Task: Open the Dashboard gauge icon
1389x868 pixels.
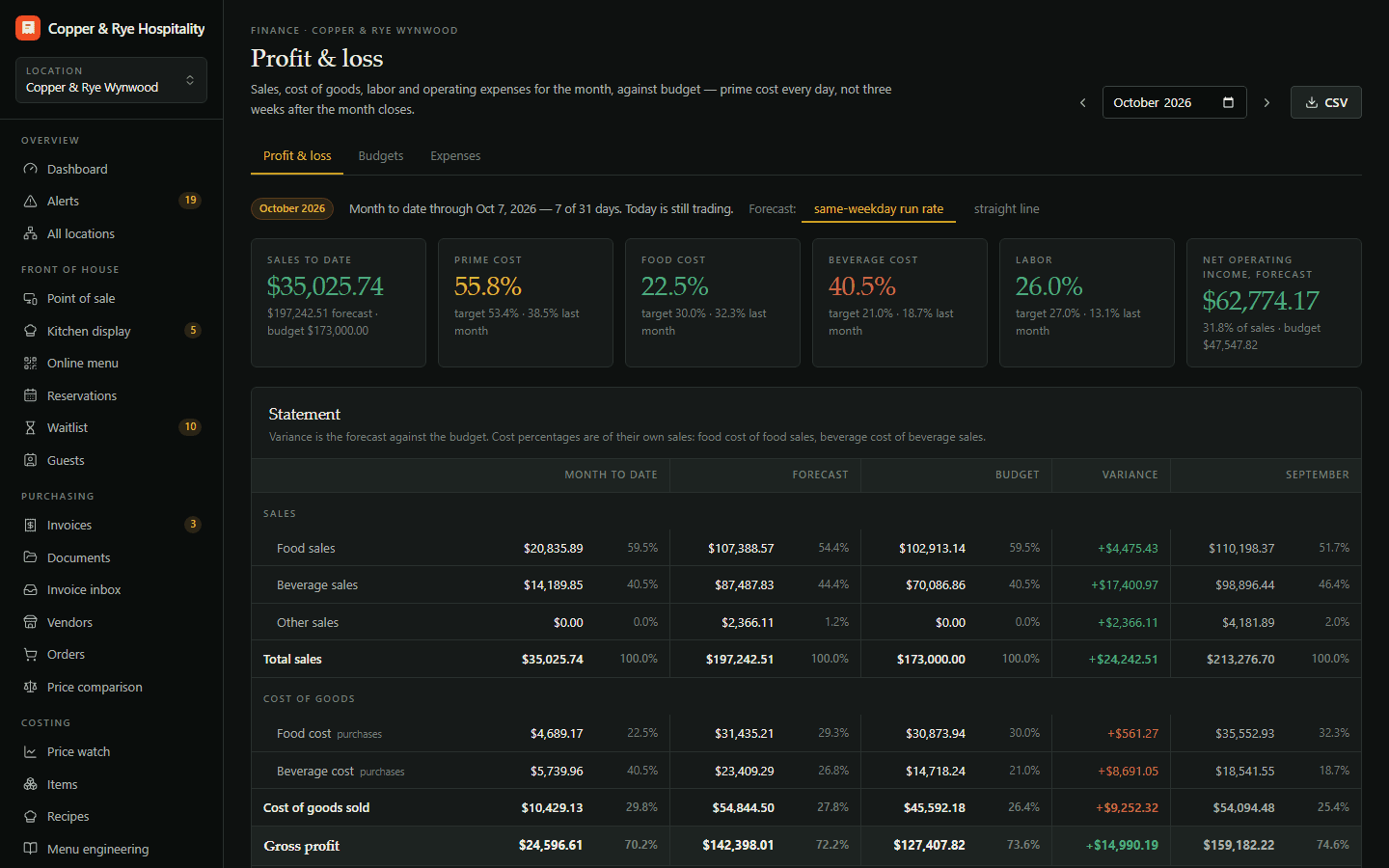Action: pyautogui.click(x=30, y=169)
